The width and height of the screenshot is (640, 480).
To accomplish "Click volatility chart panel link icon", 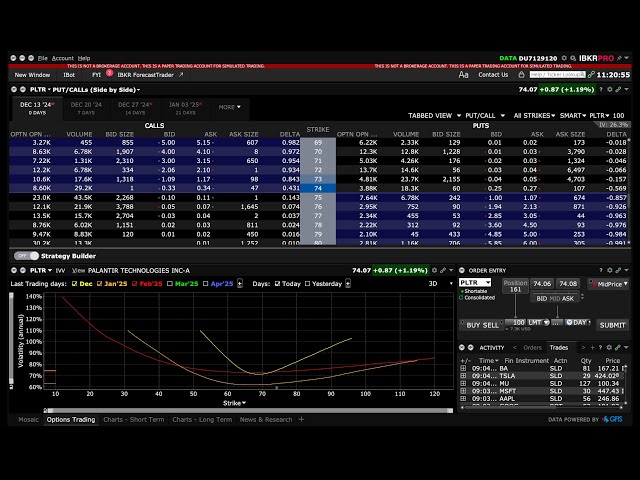I will [443, 270].
